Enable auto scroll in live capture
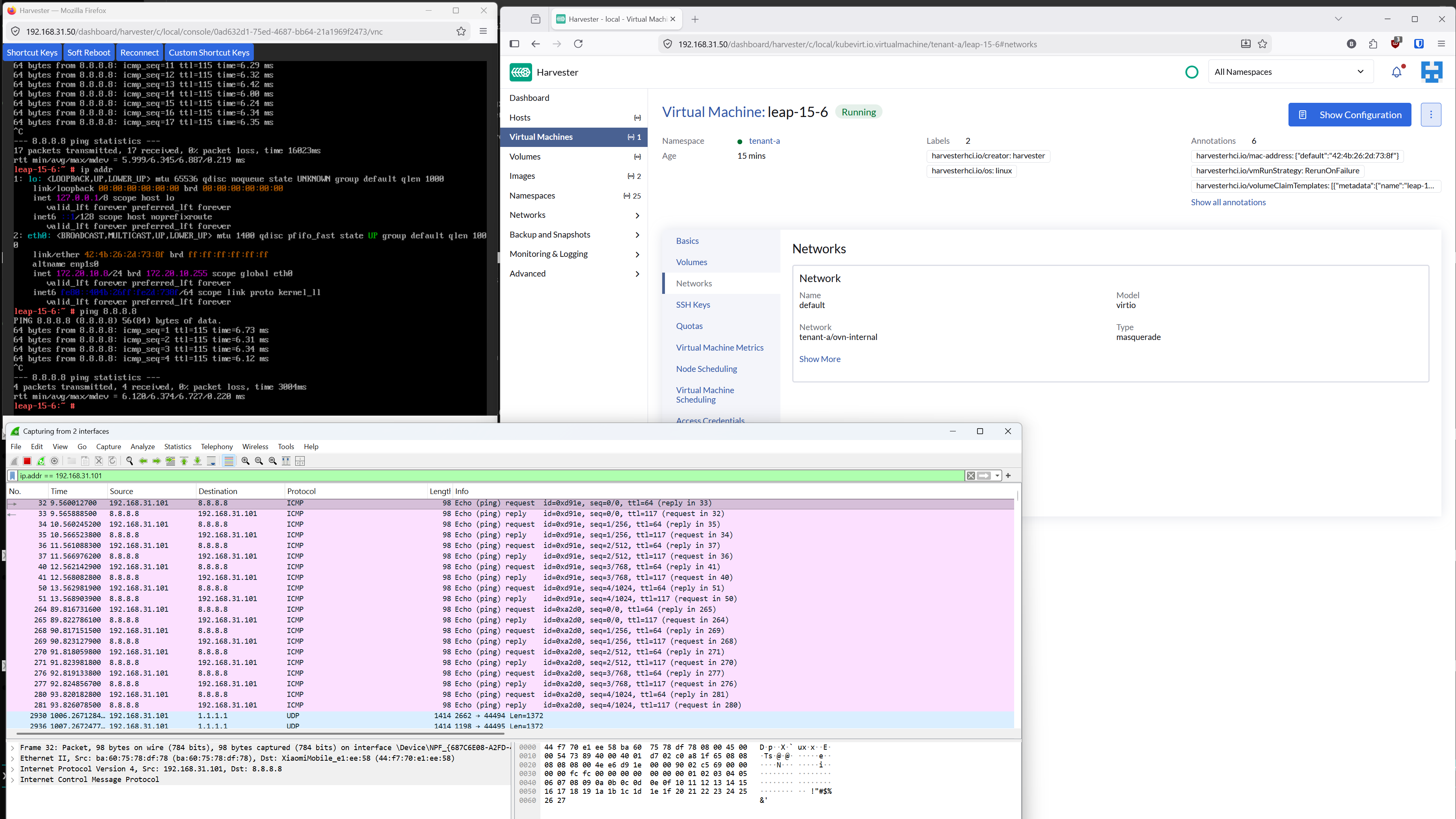This screenshot has width=1456, height=819. point(211,461)
